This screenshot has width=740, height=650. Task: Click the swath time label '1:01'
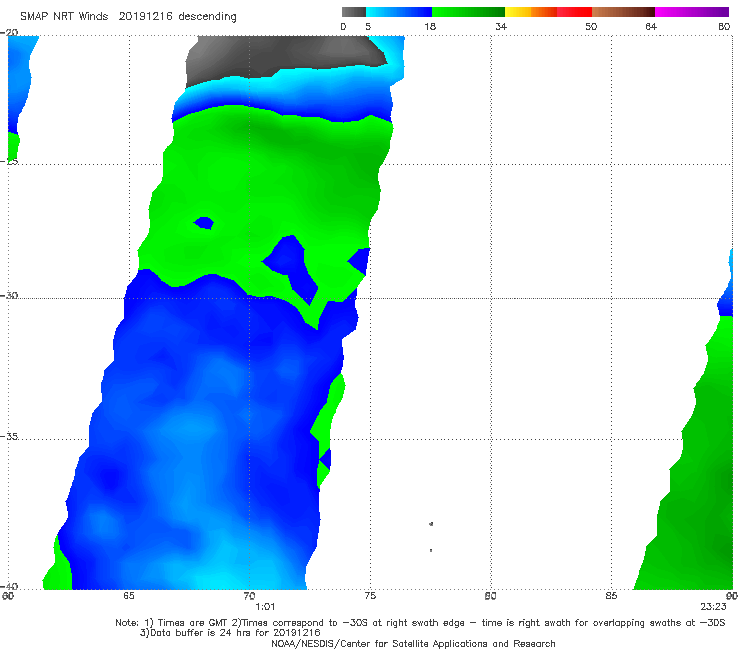tap(265, 607)
